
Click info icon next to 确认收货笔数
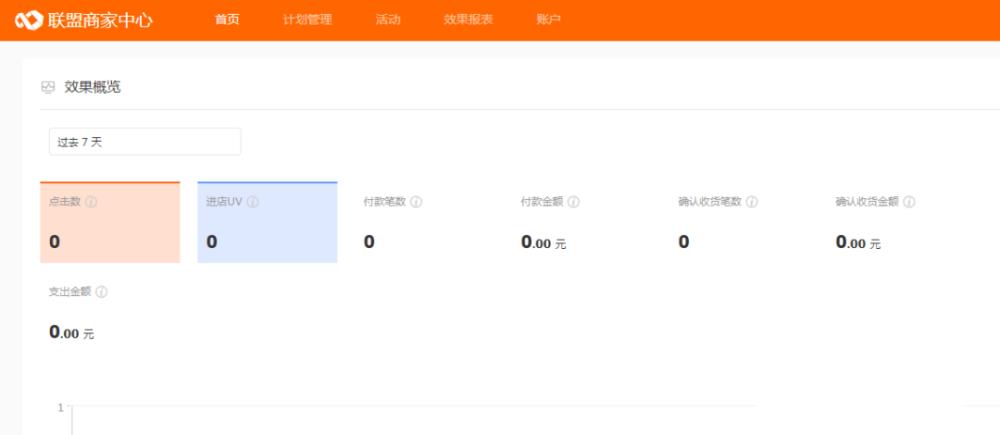[x=752, y=202]
